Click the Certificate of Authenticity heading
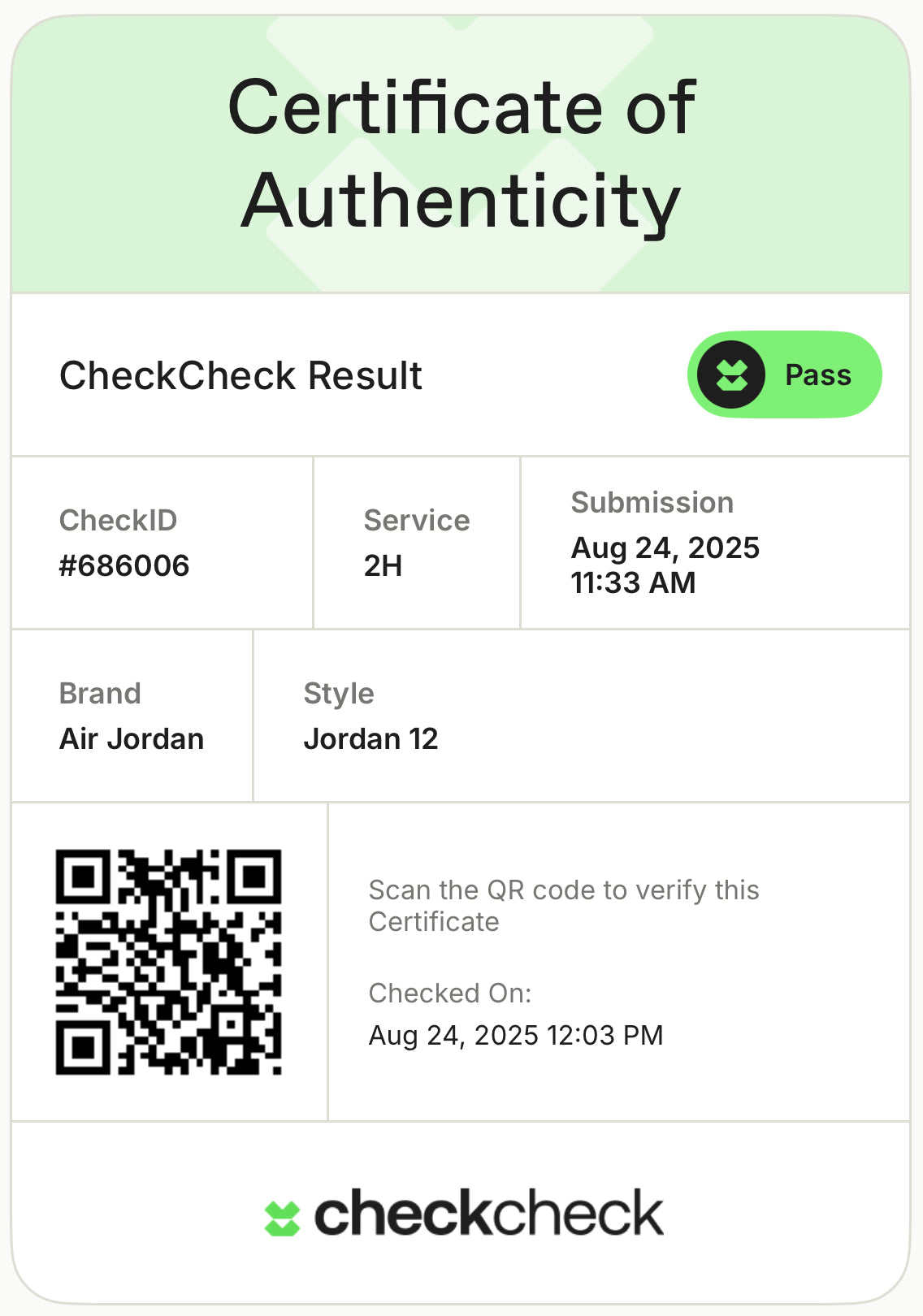The height and width of the screenshot is (1316, 923). click(461, 154)
